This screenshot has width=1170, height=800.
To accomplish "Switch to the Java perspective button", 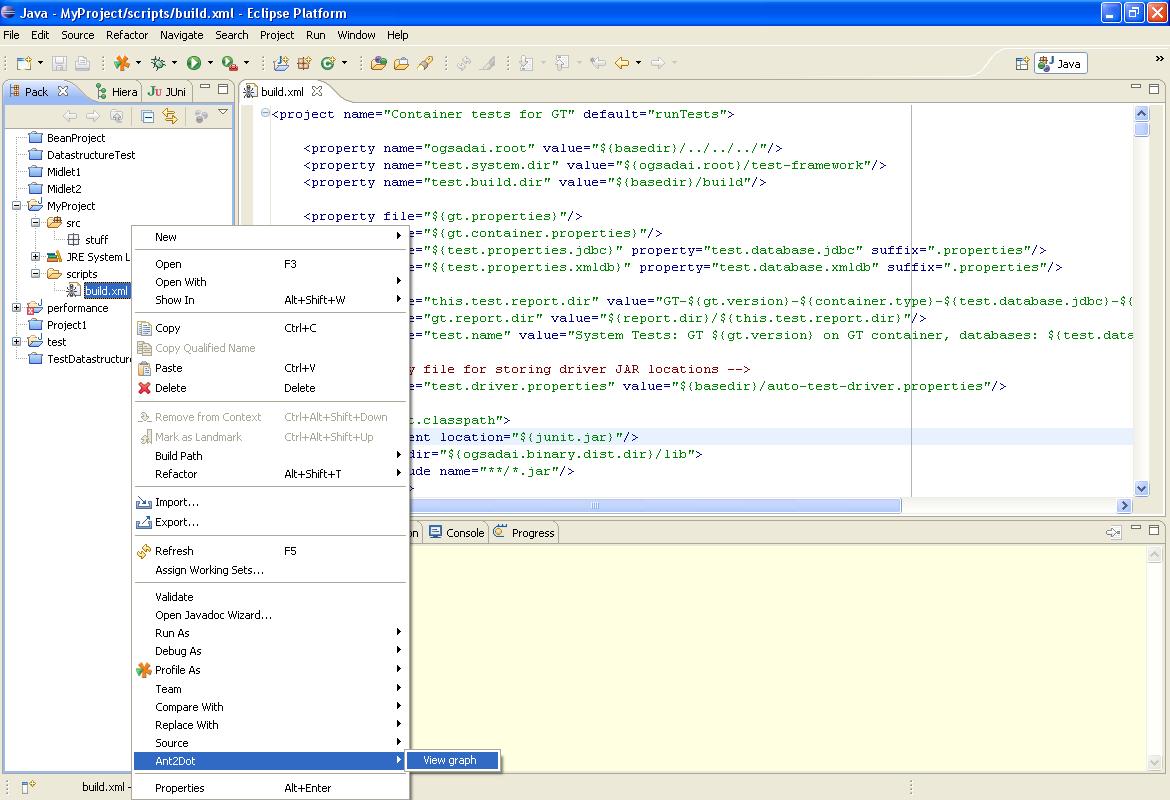I will [1060, 63].
